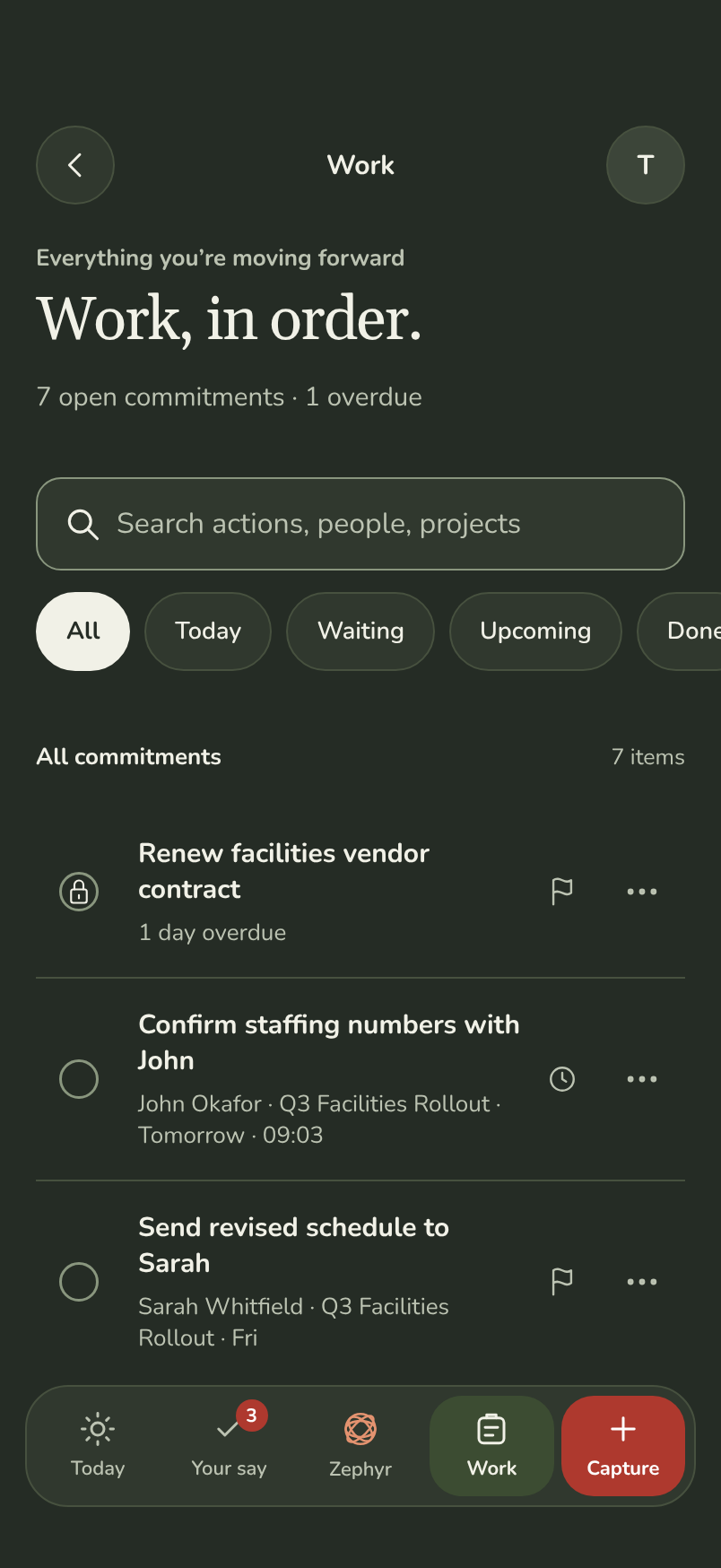
Task: Filter commitments by Upcoming
Action: 535,632
